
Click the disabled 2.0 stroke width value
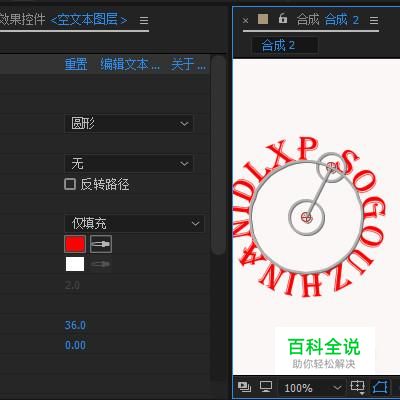72,286
